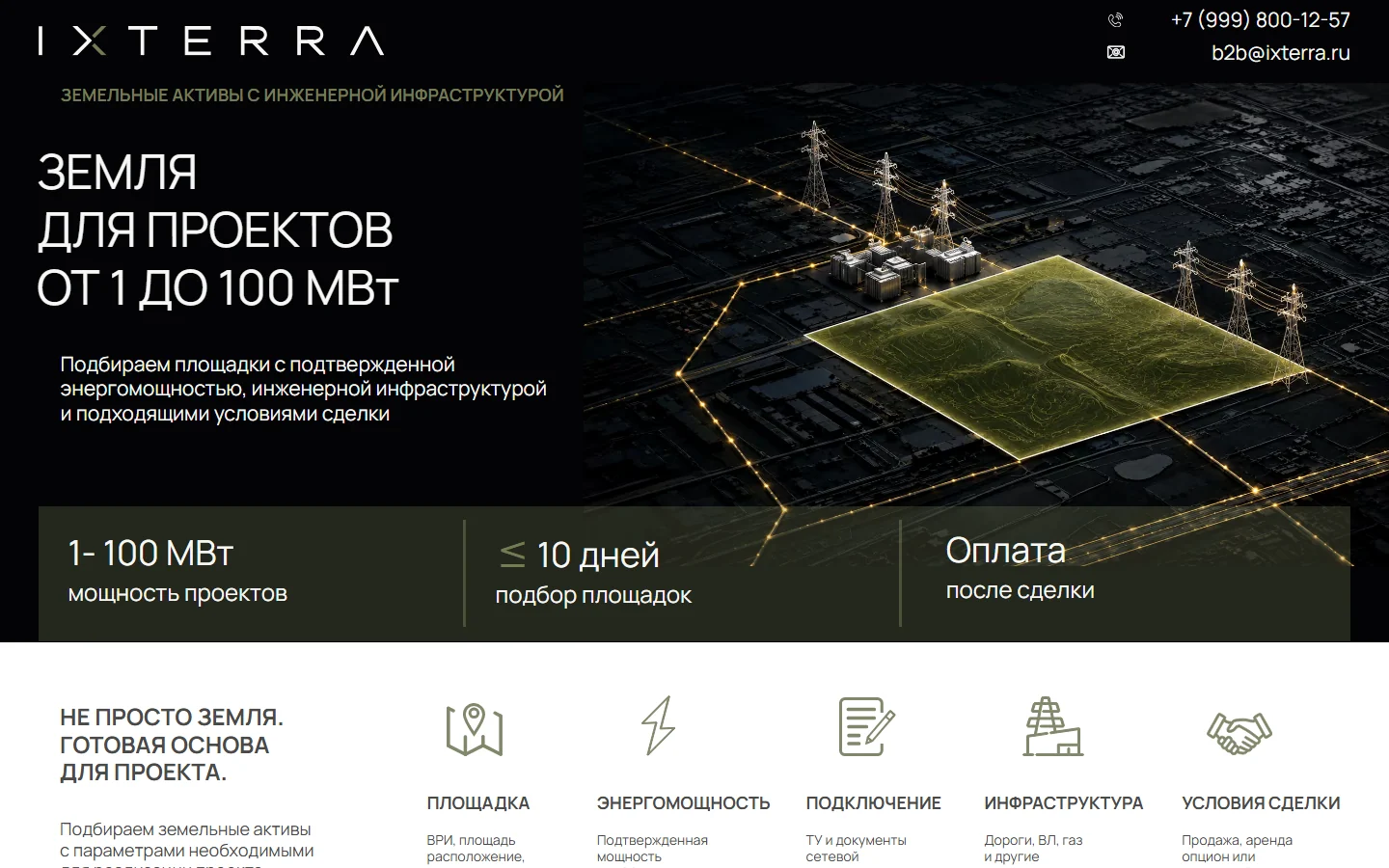Click the tagline 'ЗЕМЕЛЬНЫЕ АКТИВЫ С ИНЖЕНЕРНОЙ ИНФРАСТРУКТУРОЙ'

click(x=313, y=95)
